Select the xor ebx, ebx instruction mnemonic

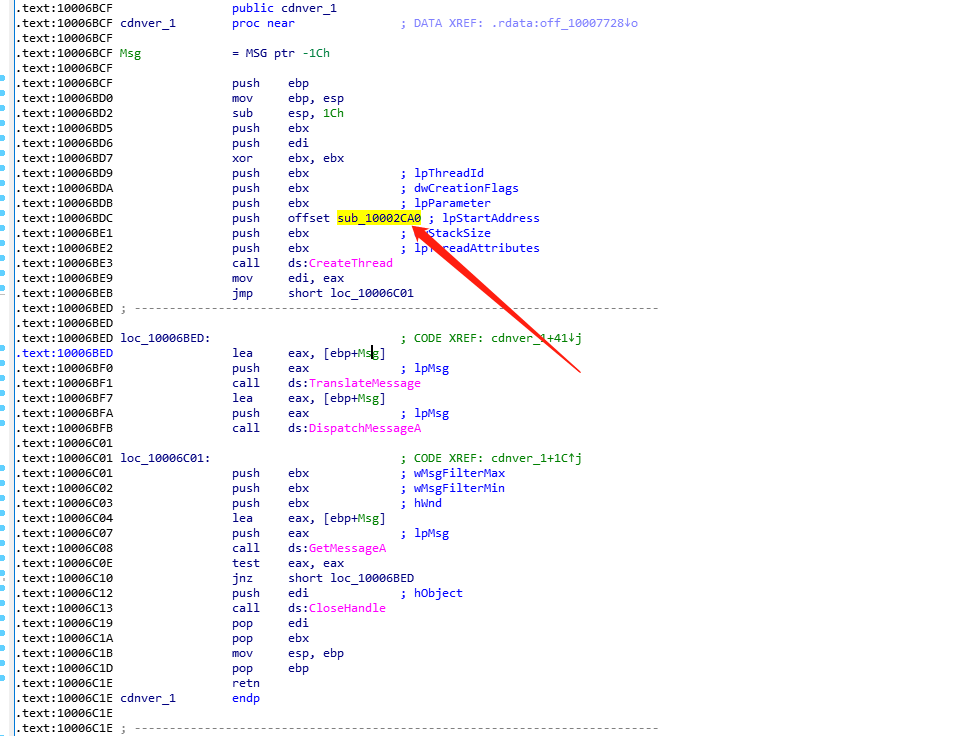(x=243, y=158)
